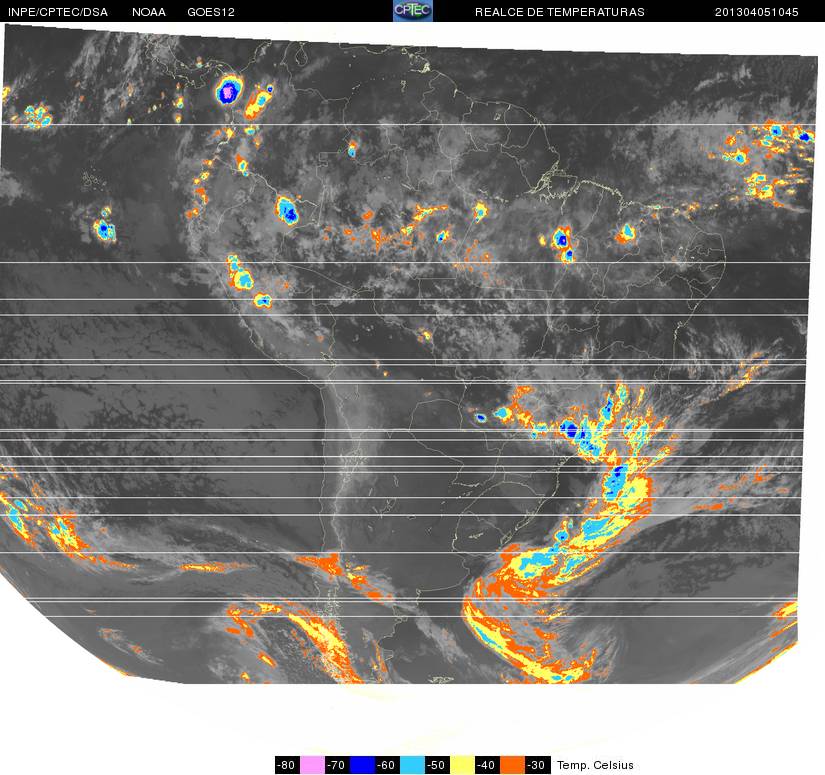Click the -50 legend value

pos(437,765)
